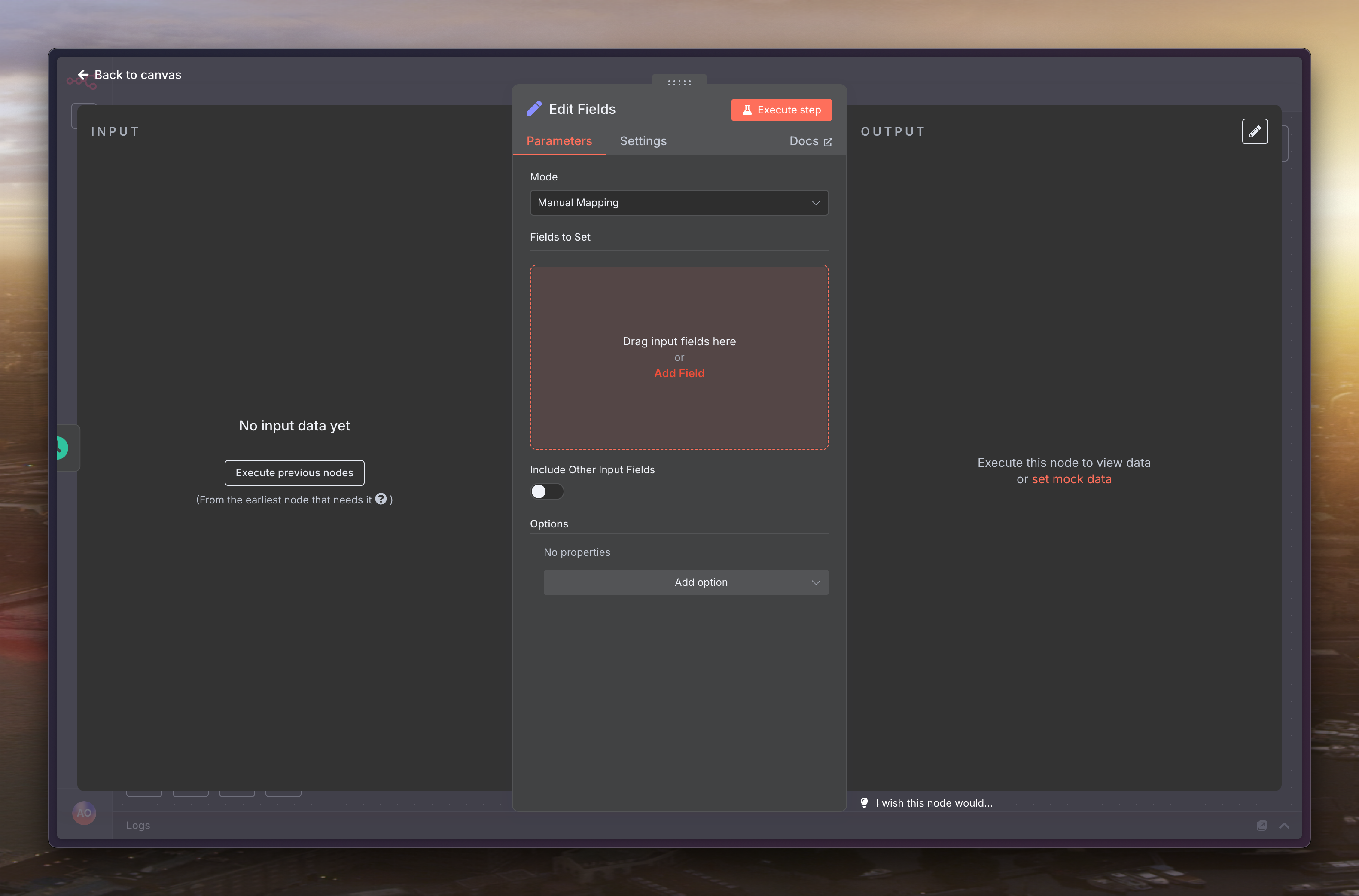Click the edit output pencil icon
This screenshot has height=896, width=1359.
click(x=1255, y=131)
